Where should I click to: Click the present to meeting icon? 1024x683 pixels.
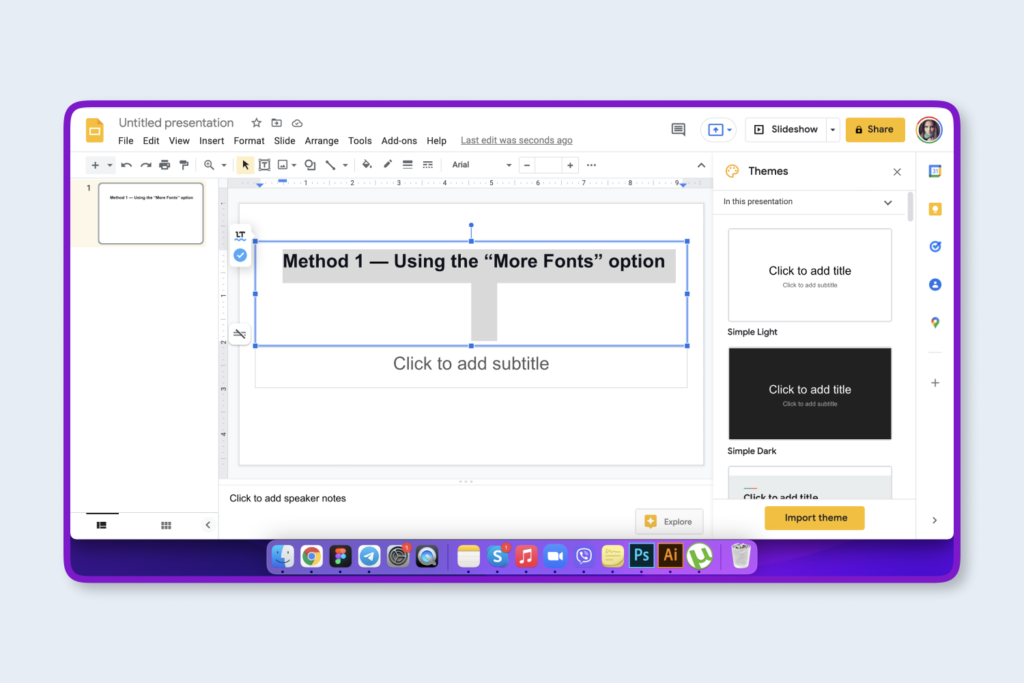point(716,130)
